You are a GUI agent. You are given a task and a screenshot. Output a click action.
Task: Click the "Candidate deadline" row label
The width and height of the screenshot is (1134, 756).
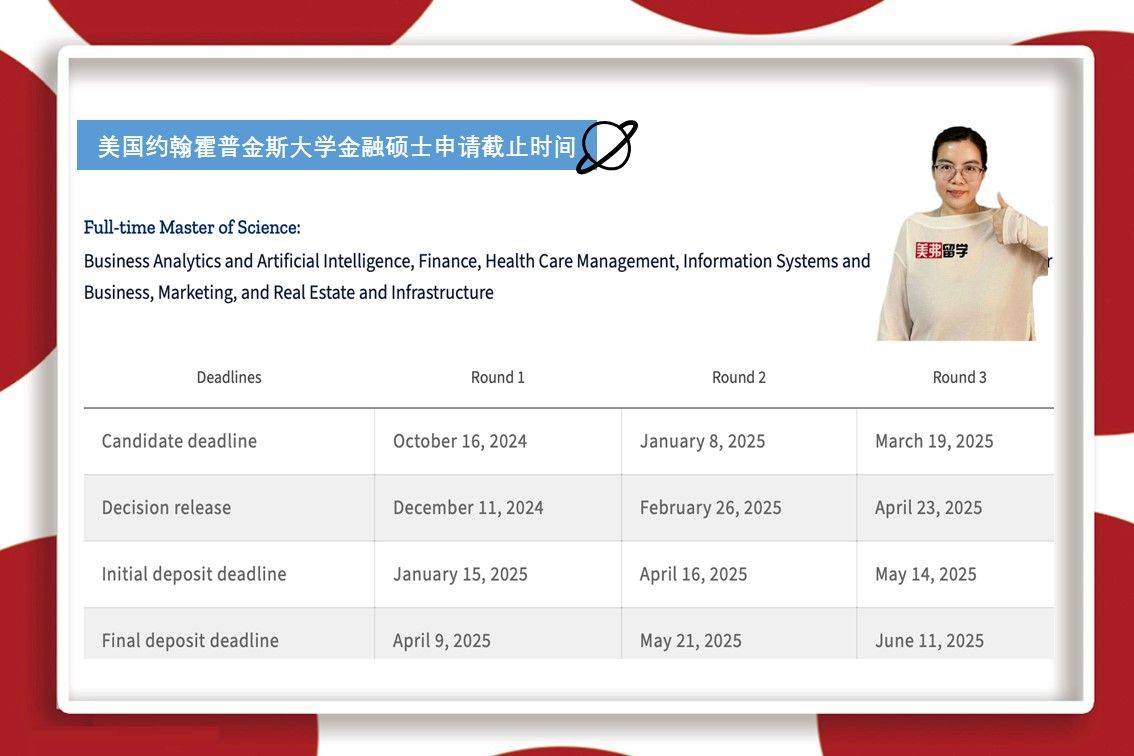(x=179, y=441)
